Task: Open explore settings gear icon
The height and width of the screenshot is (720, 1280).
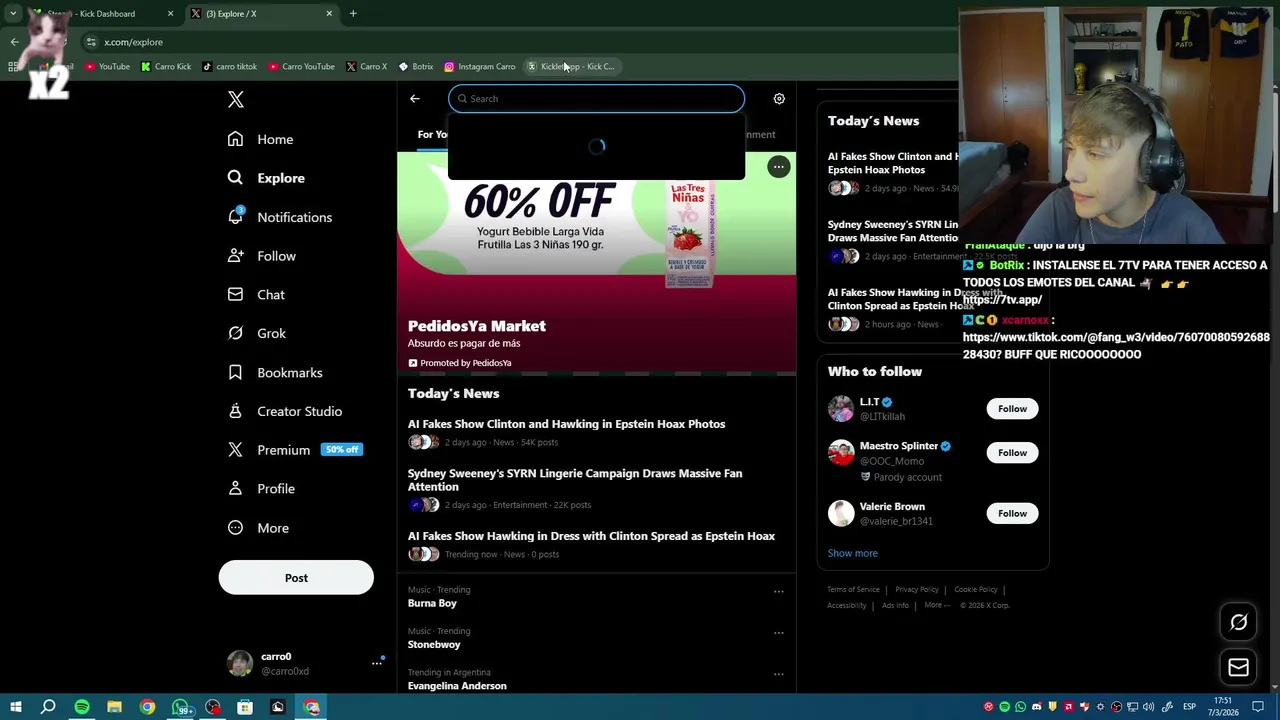Action: (x=779, y=98)
